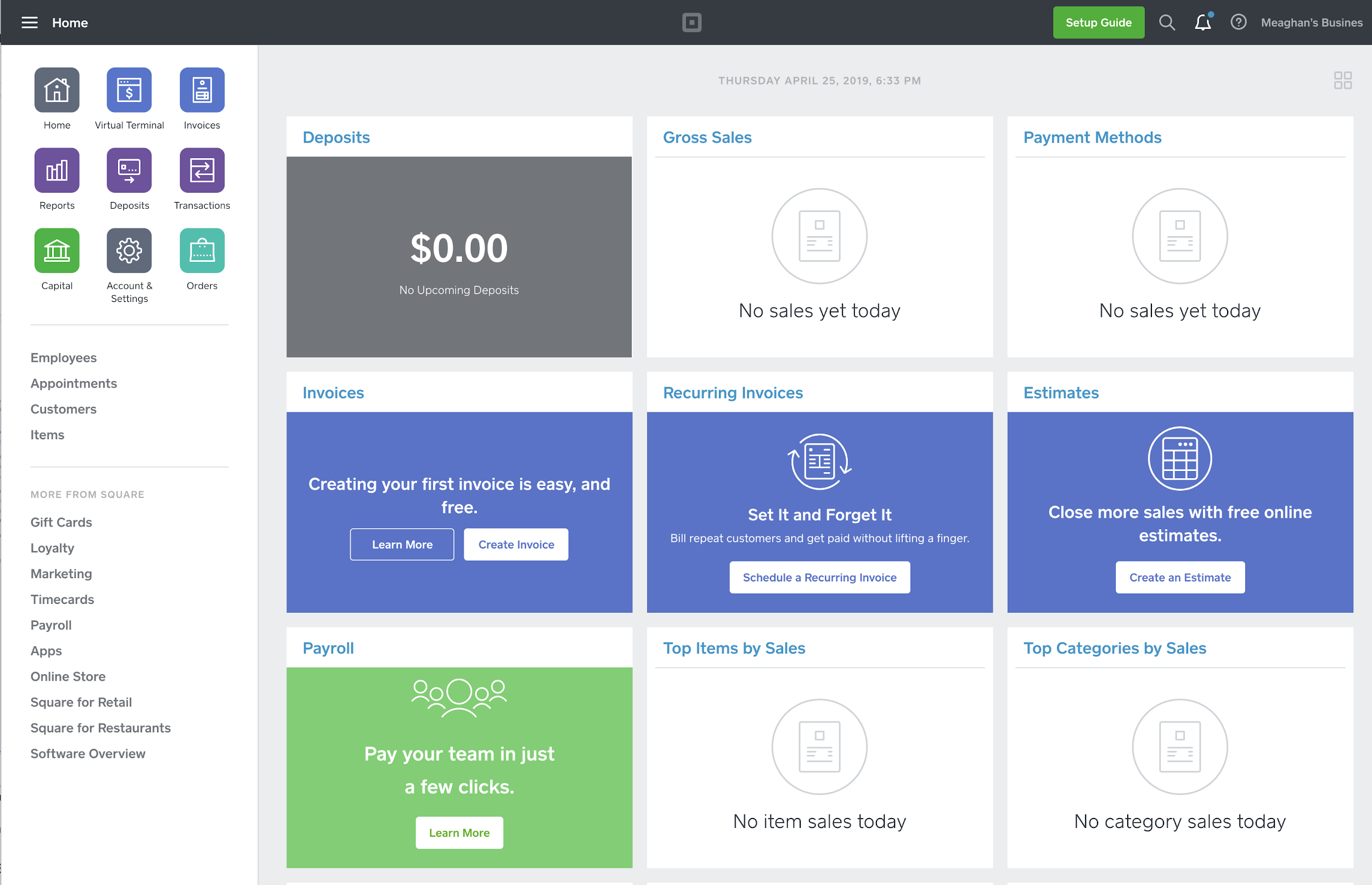
Task: Open the Setup Guide
Action: [1098, 23]
